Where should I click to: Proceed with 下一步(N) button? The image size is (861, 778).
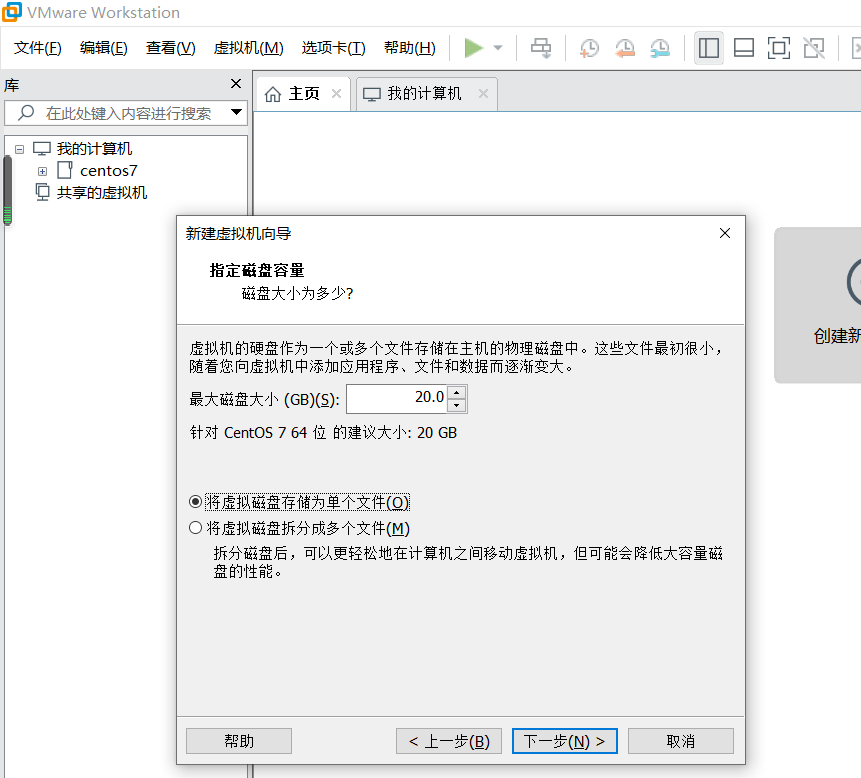coord(564,741)
